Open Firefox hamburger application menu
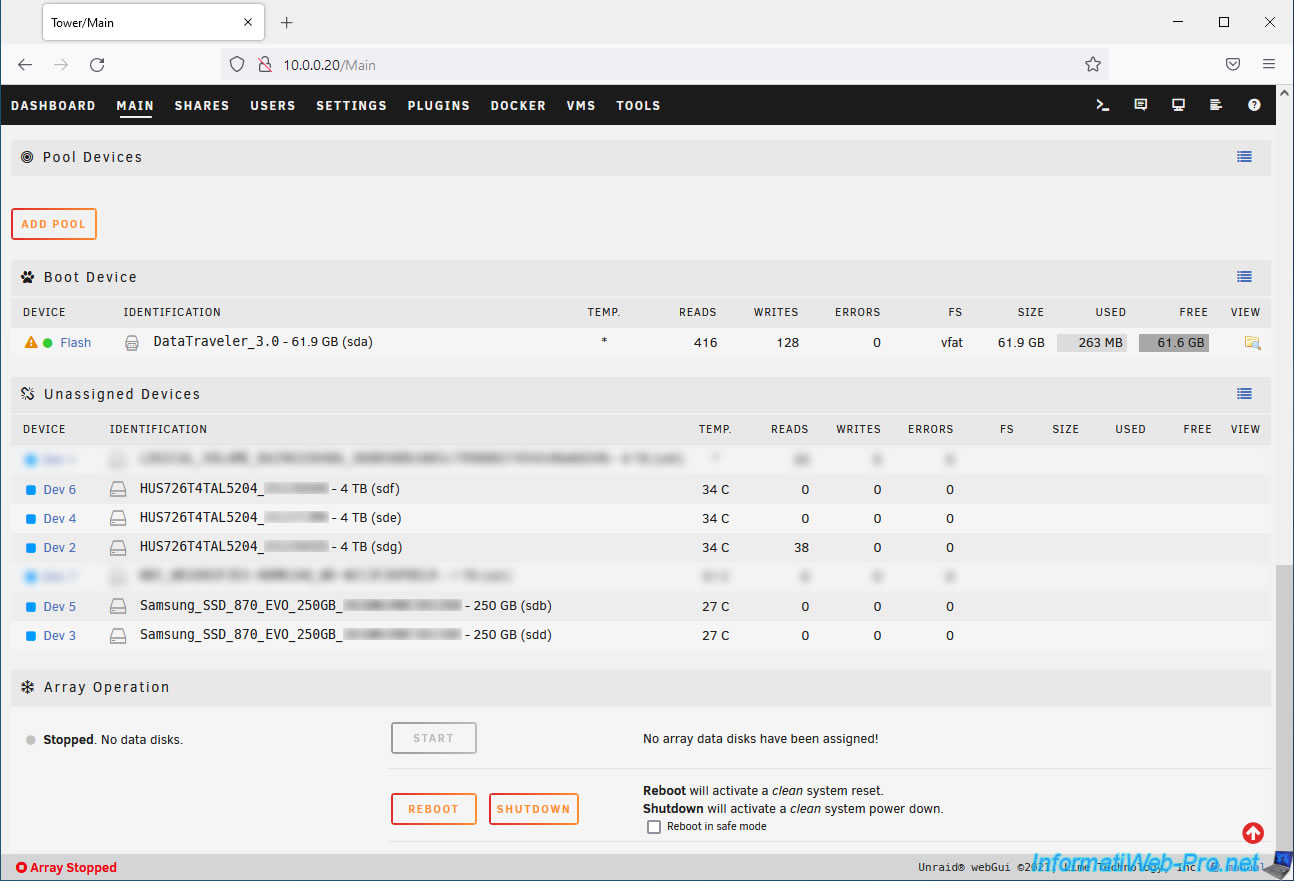Viewport: 1294px width, 881px height. (x=1269, y=65)
